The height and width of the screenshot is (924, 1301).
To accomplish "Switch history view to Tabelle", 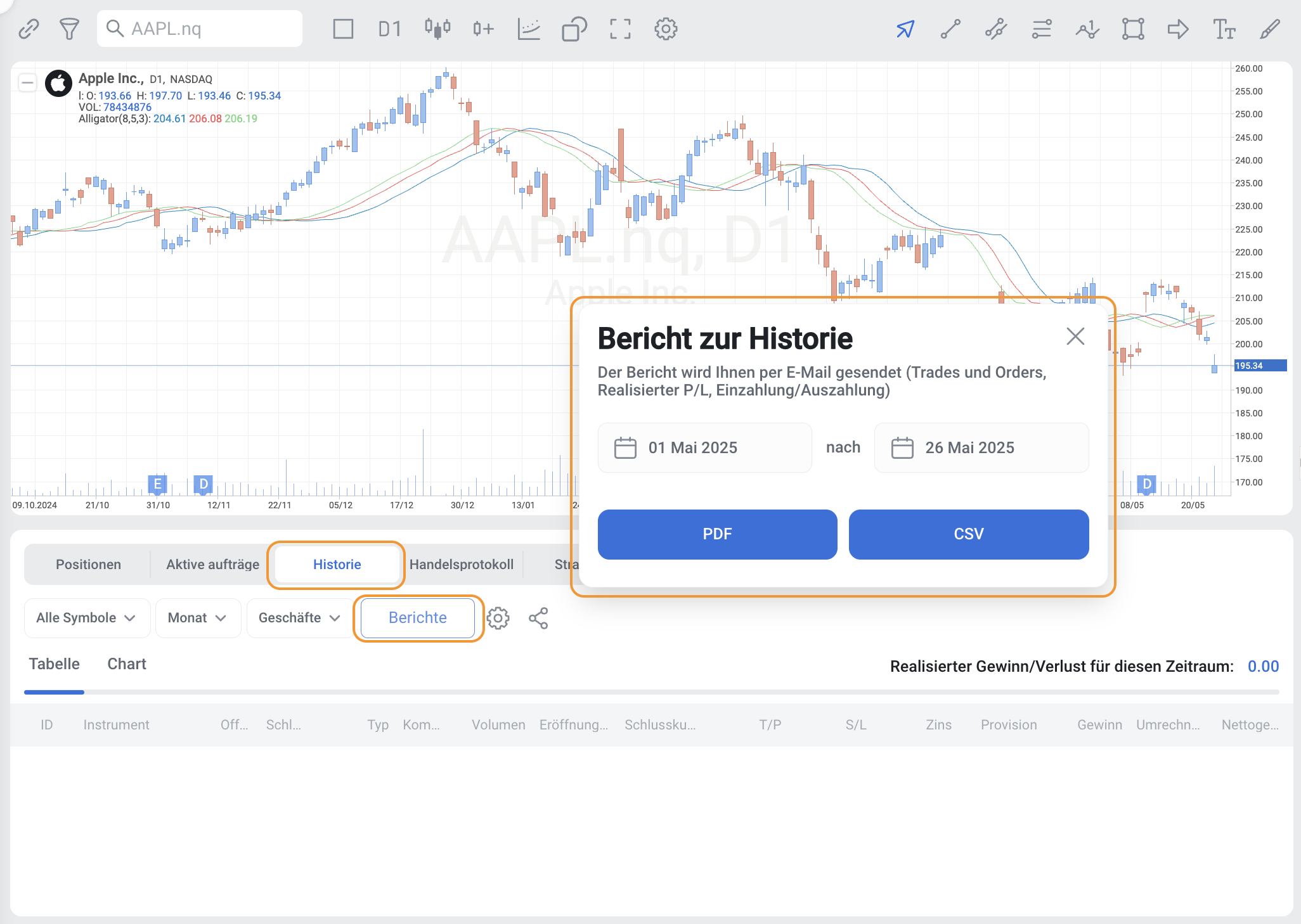I will pos(55,664).
